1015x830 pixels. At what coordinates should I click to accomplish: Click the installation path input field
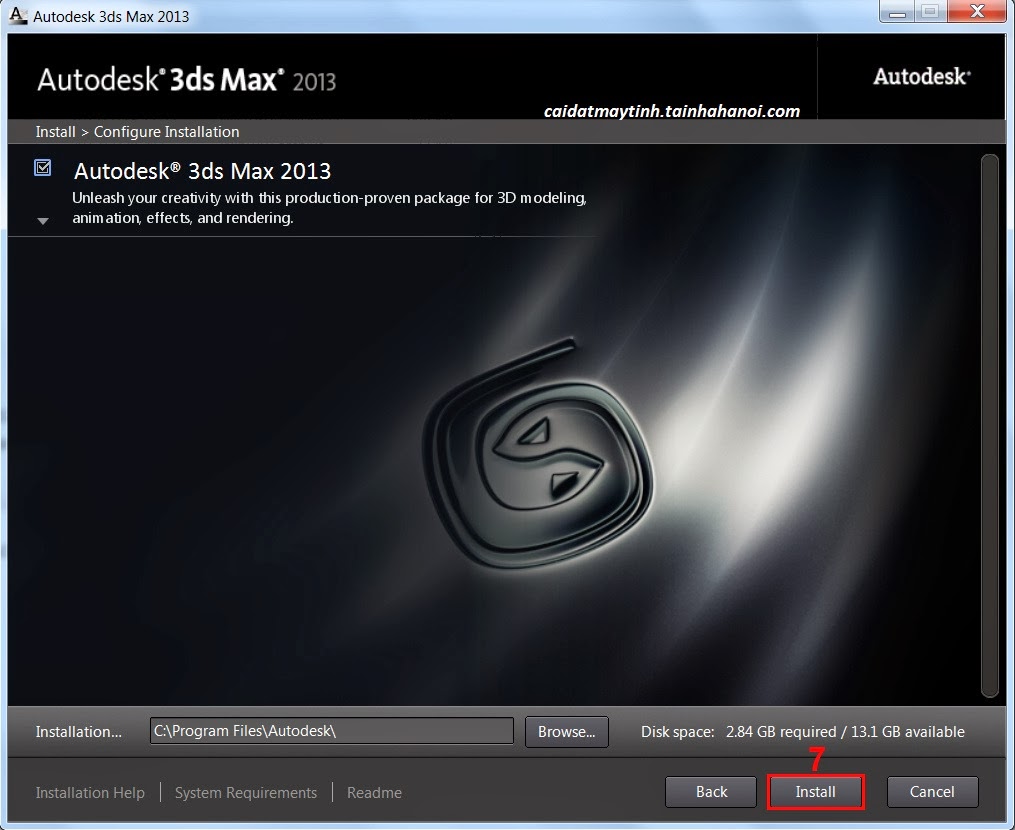[331, 731]
